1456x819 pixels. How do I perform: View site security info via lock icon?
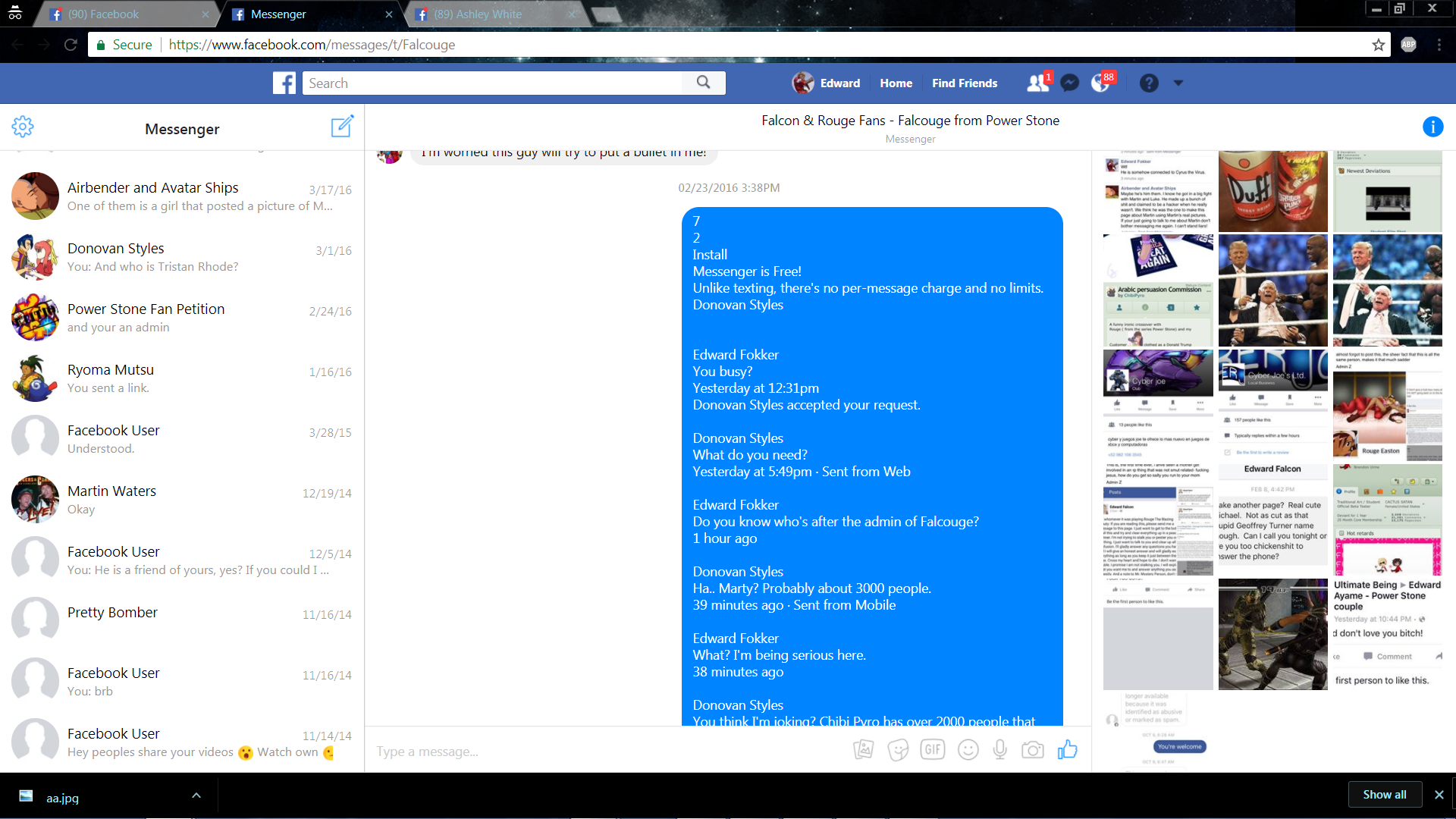100,45
